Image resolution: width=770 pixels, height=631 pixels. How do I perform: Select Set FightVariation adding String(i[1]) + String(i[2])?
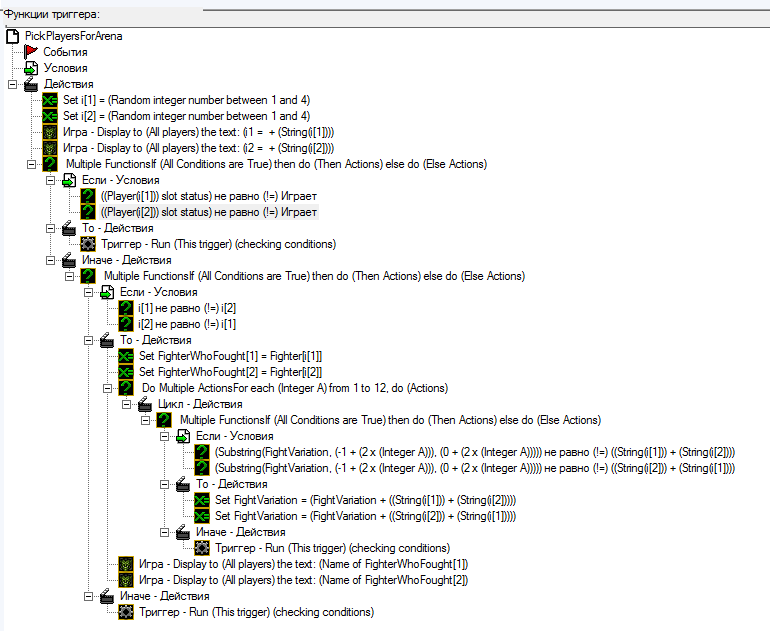(365, 500)
